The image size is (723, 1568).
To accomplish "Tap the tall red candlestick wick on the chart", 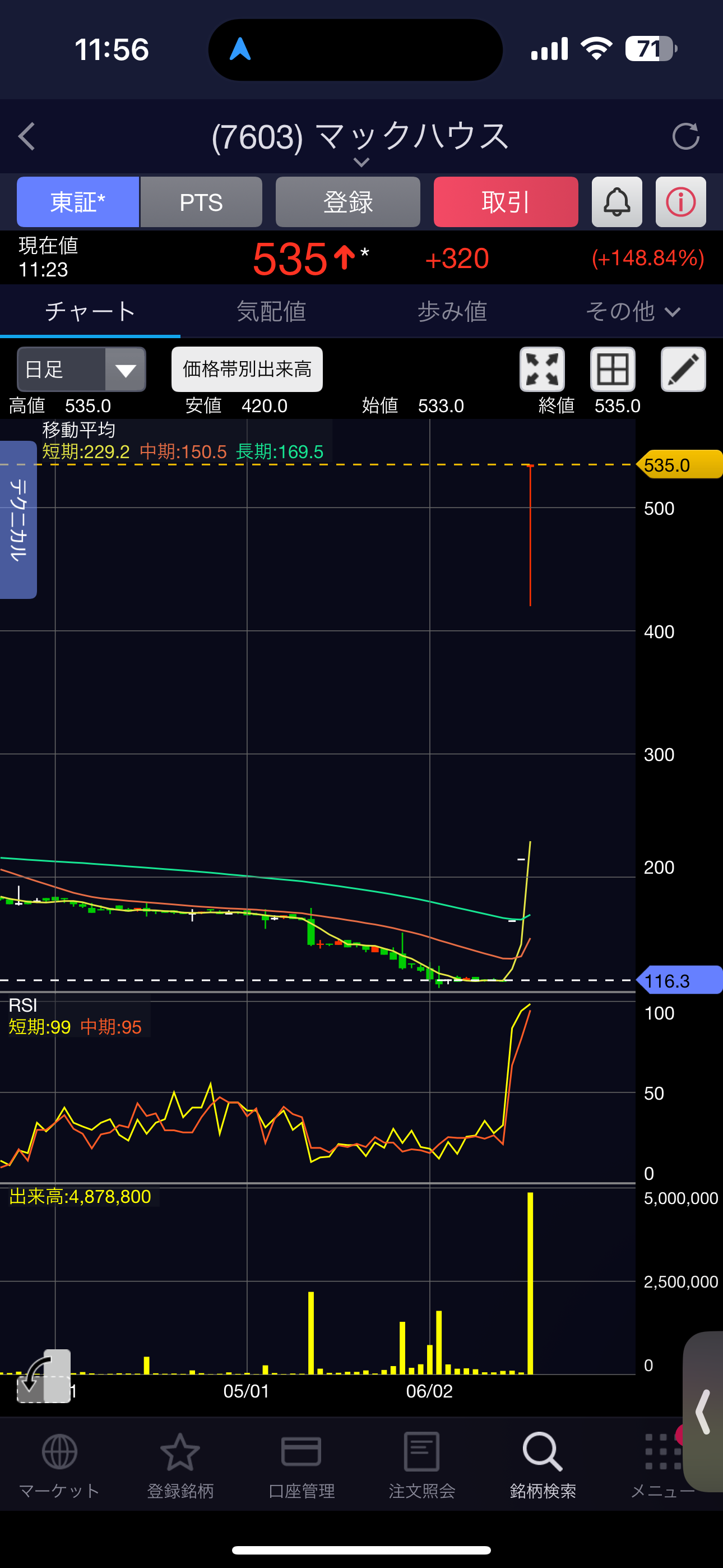I will point(530,535).
